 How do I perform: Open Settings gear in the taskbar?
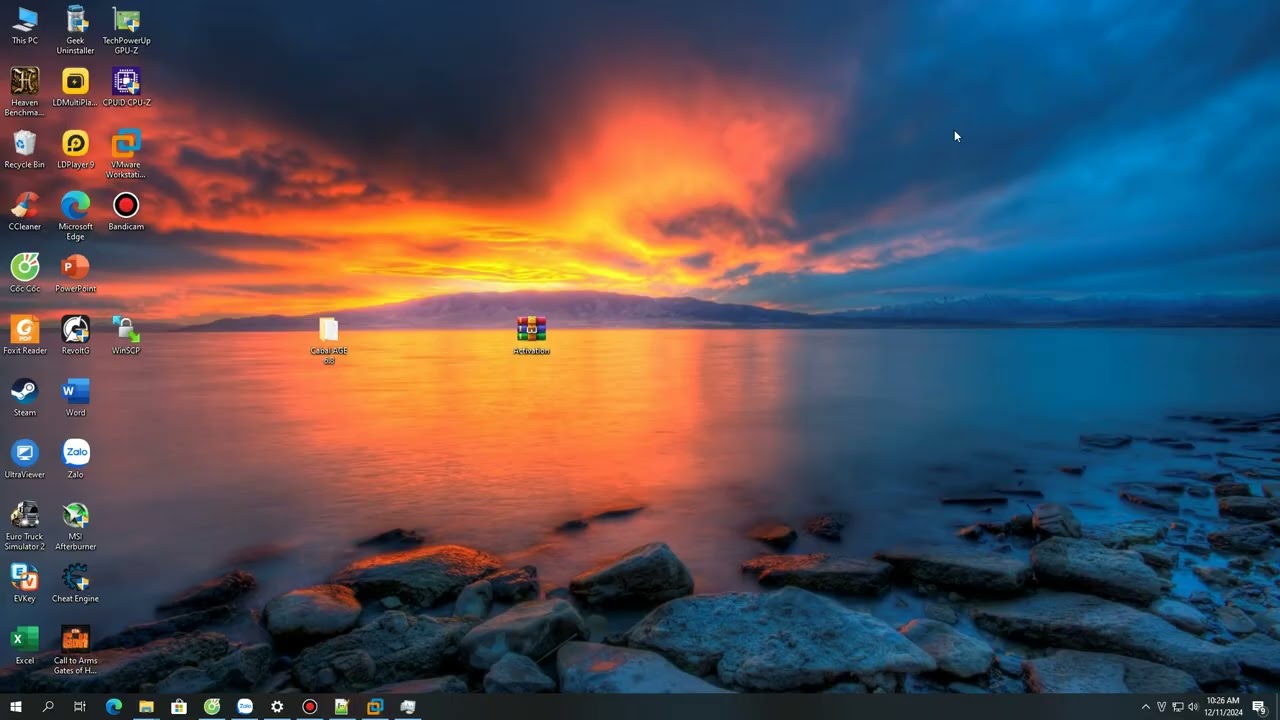pos(277,707)
